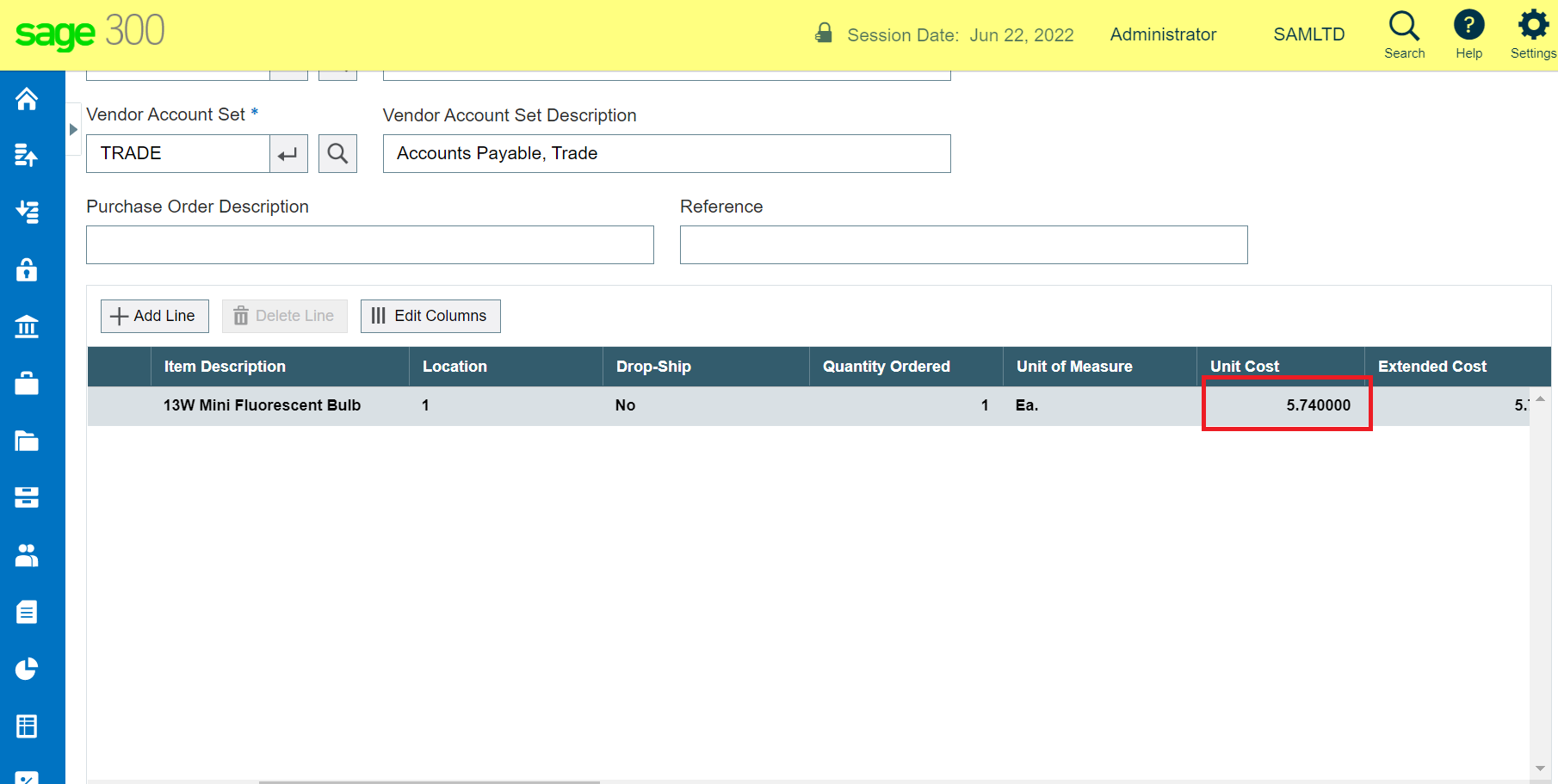Open Edit Columns for the grid
Viewport: 1558px width, 784px height.
[430, 316]
